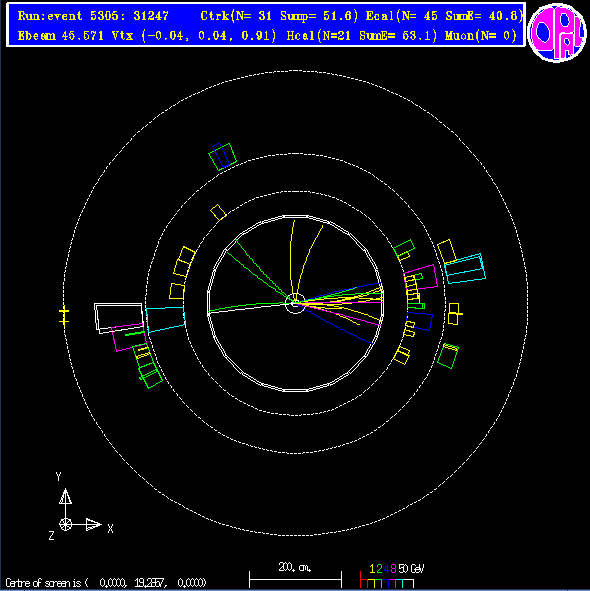This screenshot has width=590, height=591.
Task: Click the yellow muon hits at far left
Action: [x=64, y=316]
